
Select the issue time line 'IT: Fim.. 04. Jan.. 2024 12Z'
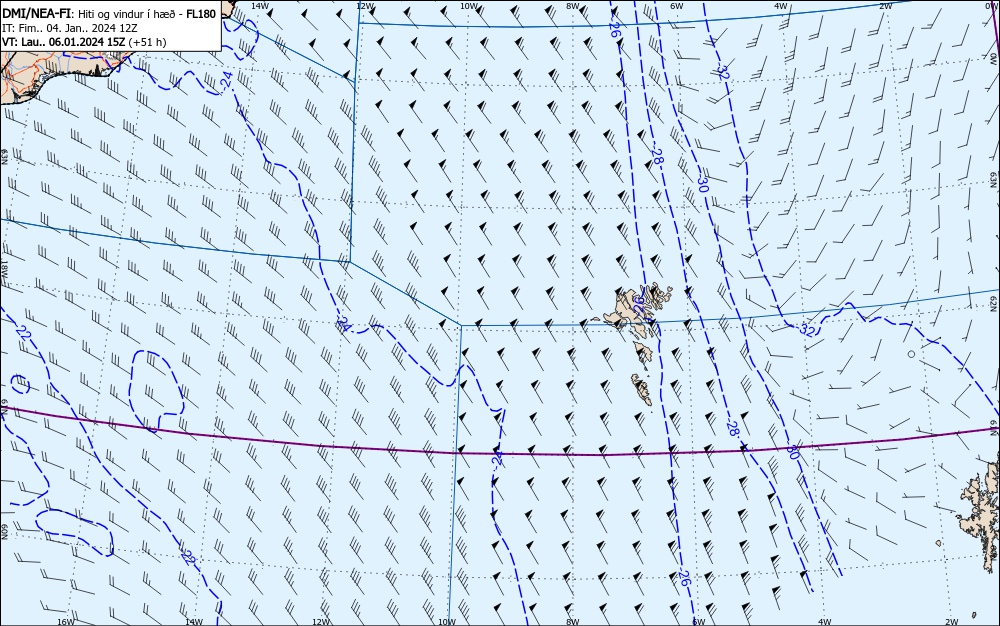[70, 28]
